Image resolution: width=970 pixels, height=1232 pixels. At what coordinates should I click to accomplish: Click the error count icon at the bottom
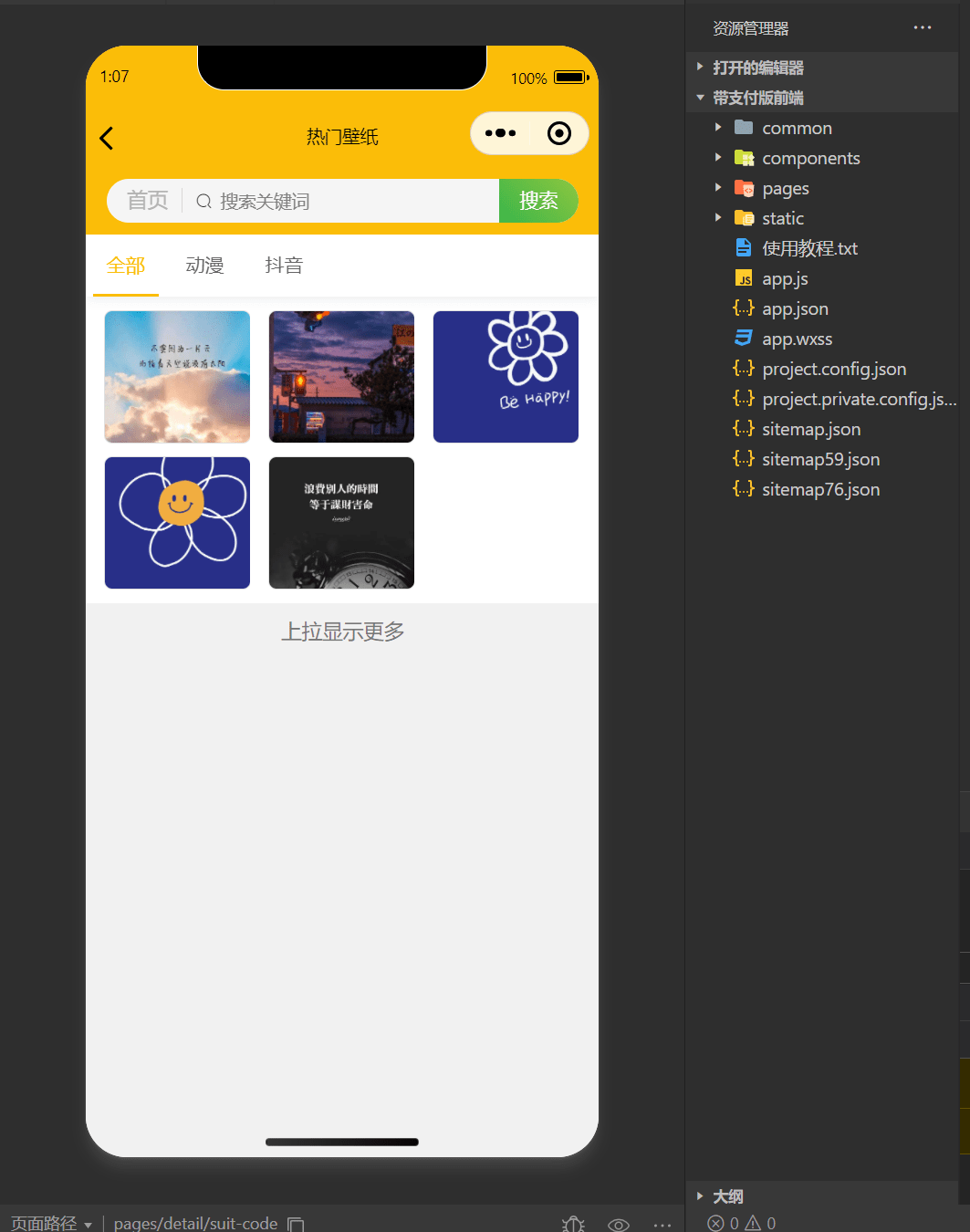pos(716,1223)
